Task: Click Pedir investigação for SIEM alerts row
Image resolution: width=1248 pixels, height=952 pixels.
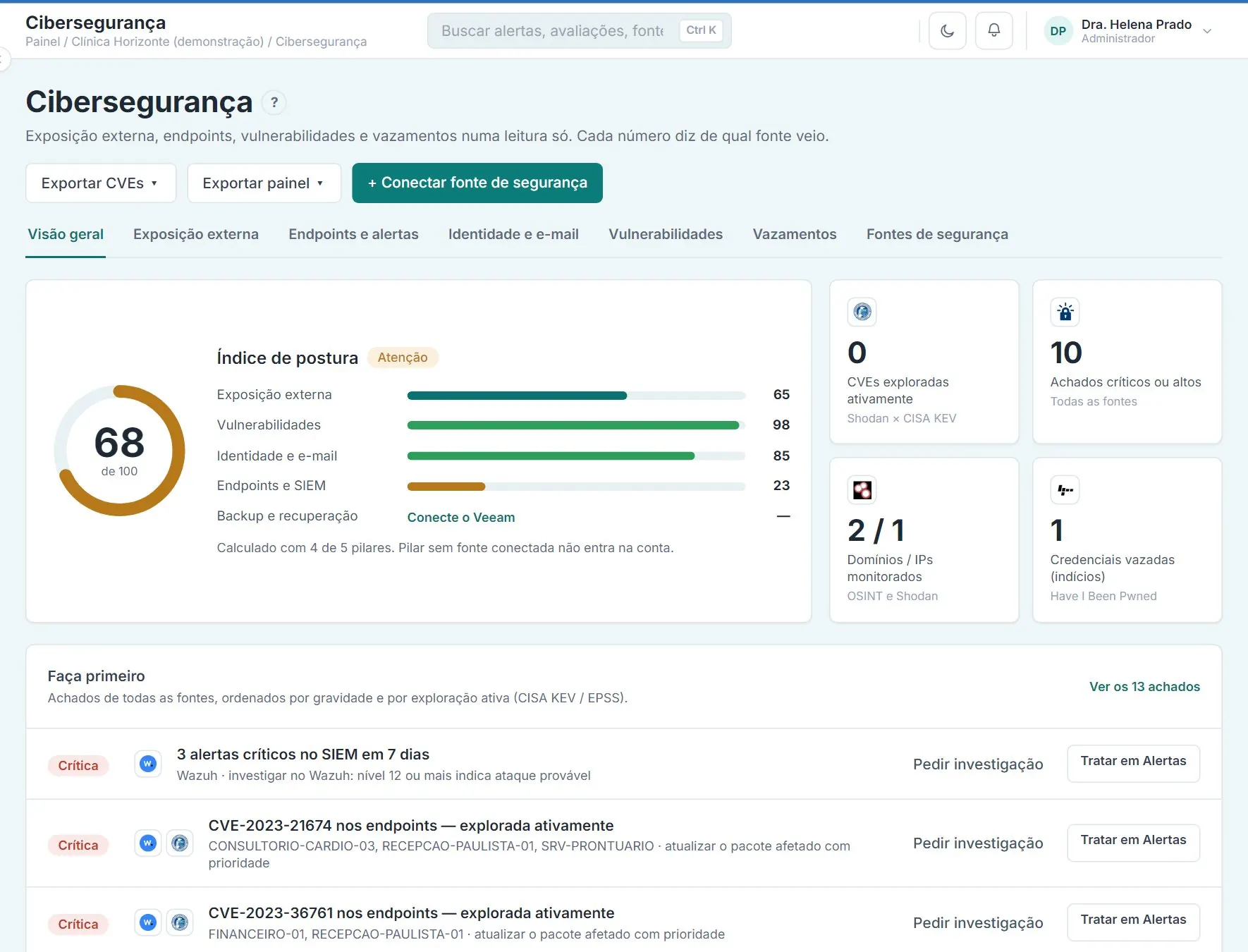Action: tap(978, 764)
